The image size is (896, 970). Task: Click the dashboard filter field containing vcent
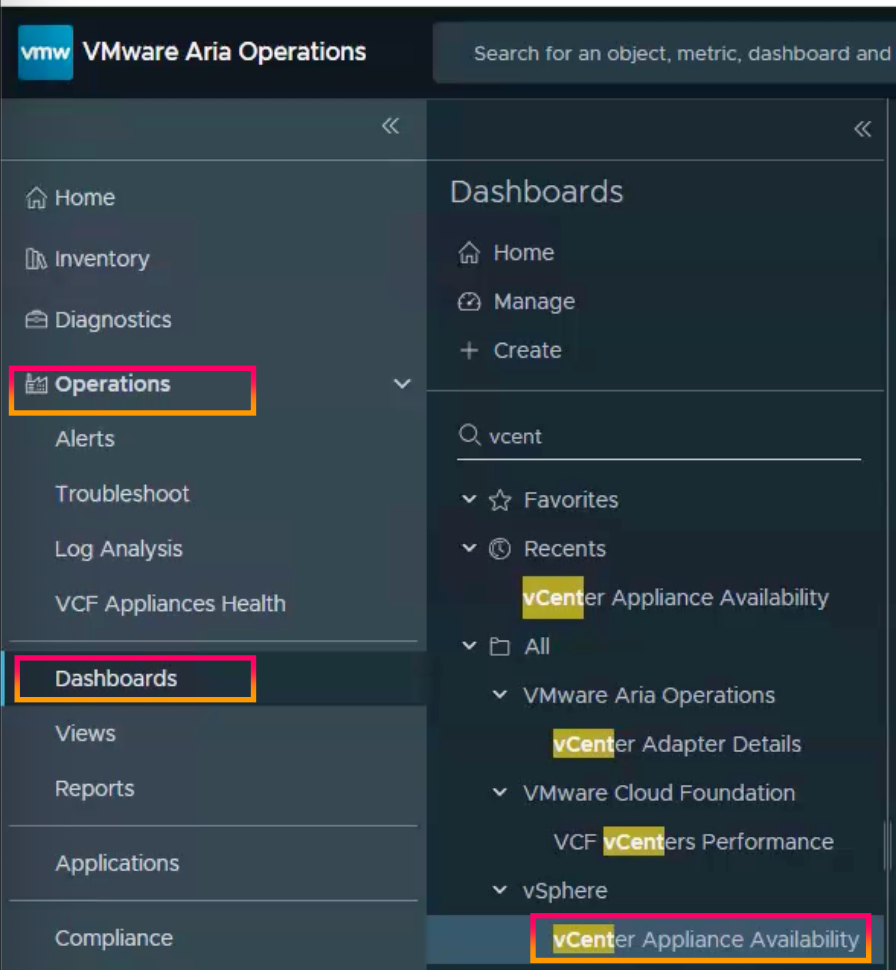(659, 436)
